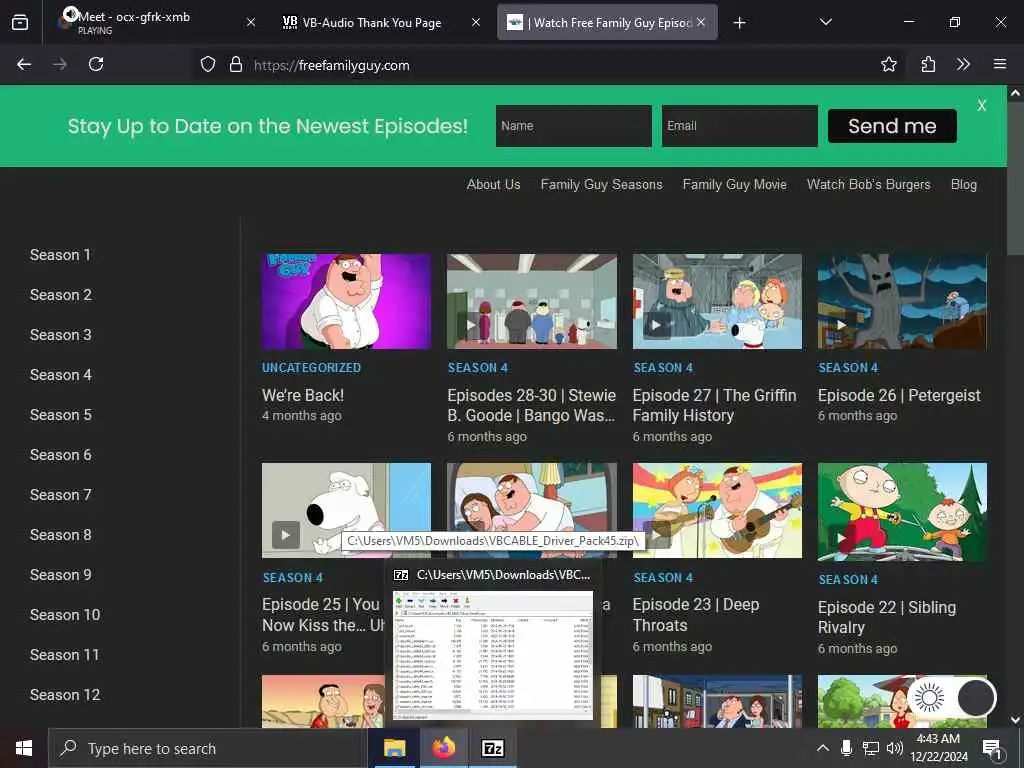Viewport: 1024px width, 768px height.
Task: Select Season 10 in sidebar
Action: point(65,615)
